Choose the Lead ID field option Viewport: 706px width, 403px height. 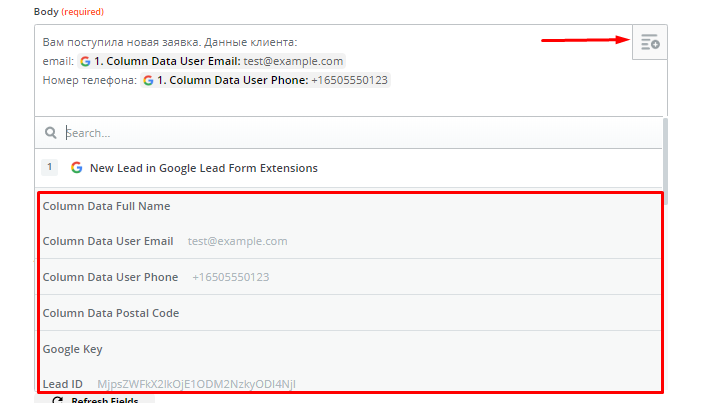[x=351, y=383]
